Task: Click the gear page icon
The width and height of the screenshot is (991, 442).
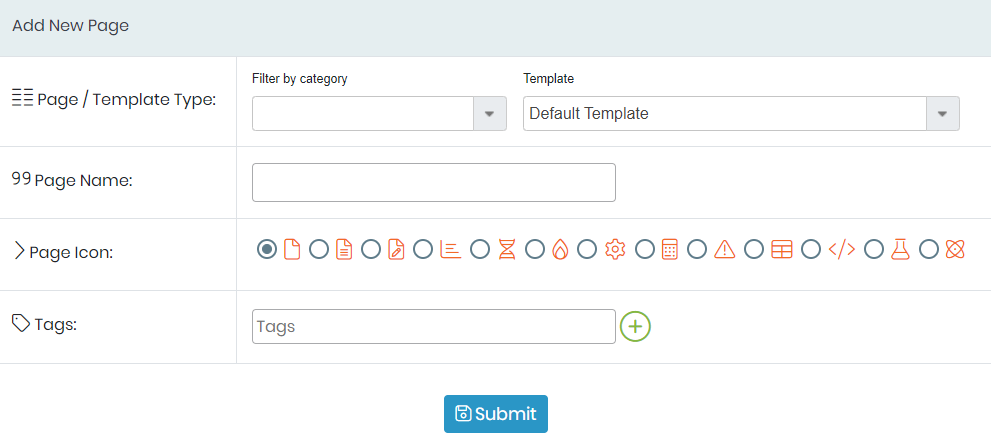Action: click(x=615, y=249)
